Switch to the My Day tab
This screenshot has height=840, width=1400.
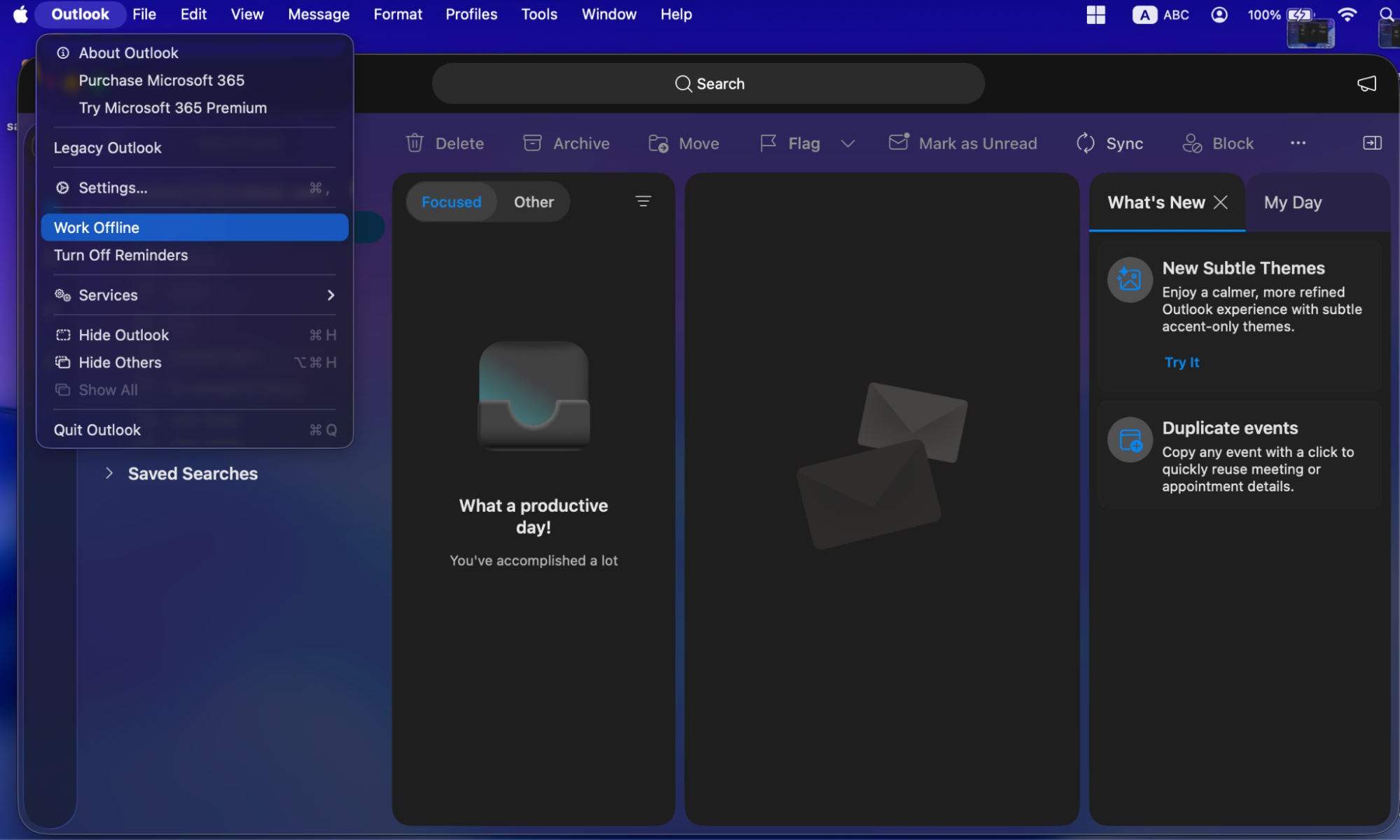click(1293, 202)
